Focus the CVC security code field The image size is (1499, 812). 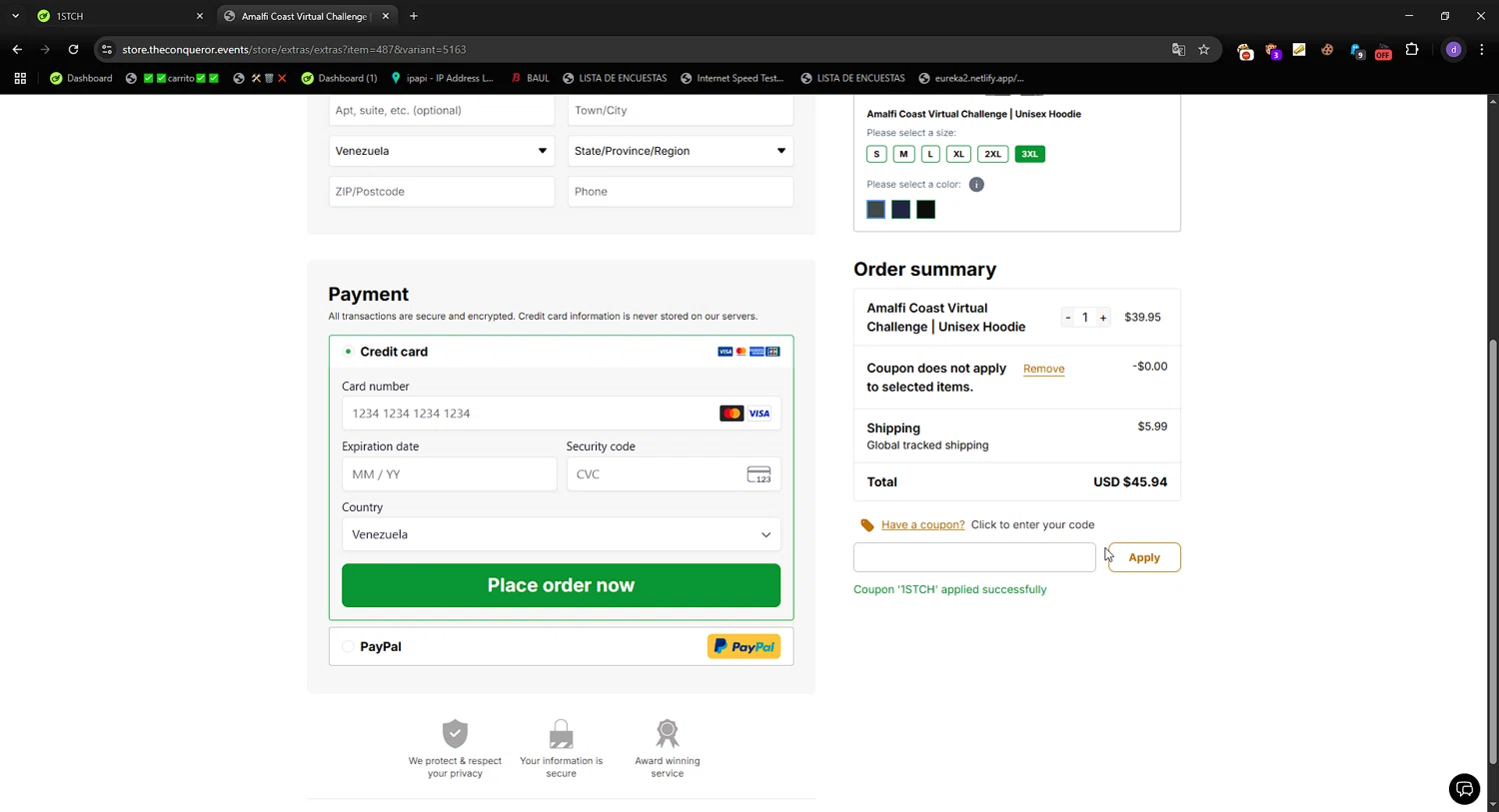click(674, 474)
